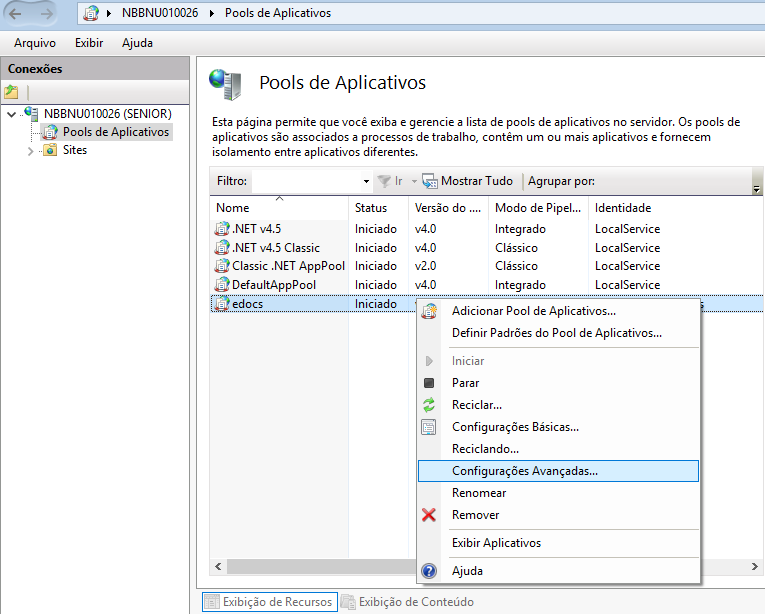Click the Sites folder icon

click(x=50, y=150)
